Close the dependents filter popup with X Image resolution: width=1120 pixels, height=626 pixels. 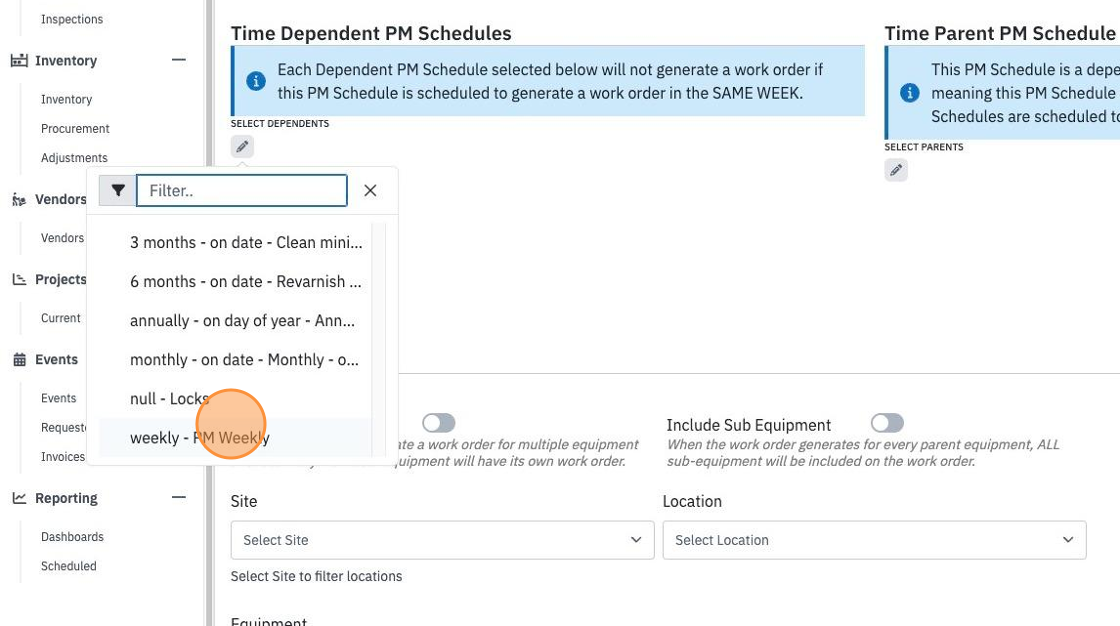coord(370,191)
